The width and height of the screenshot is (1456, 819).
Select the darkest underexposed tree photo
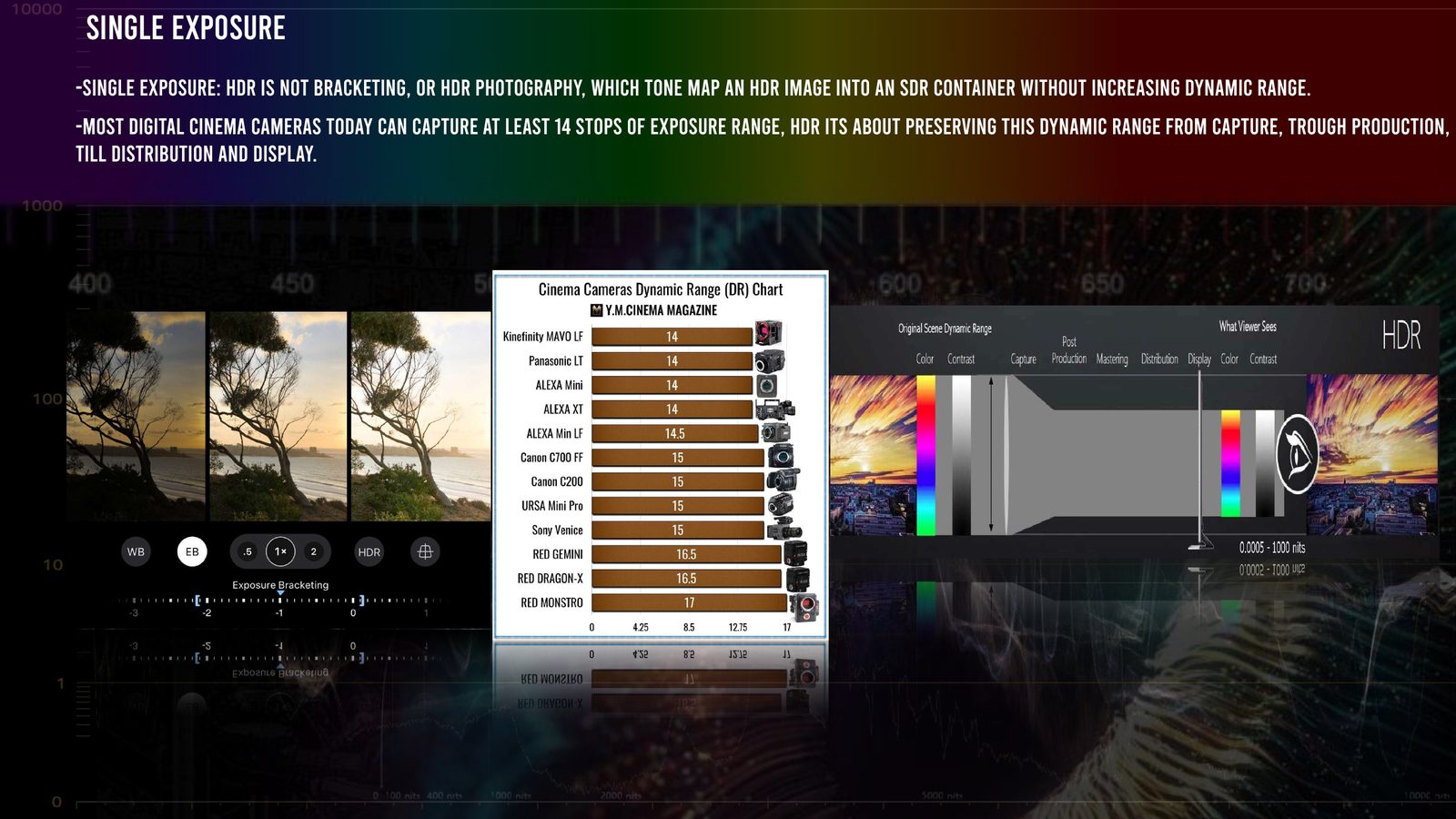point(136,416)
